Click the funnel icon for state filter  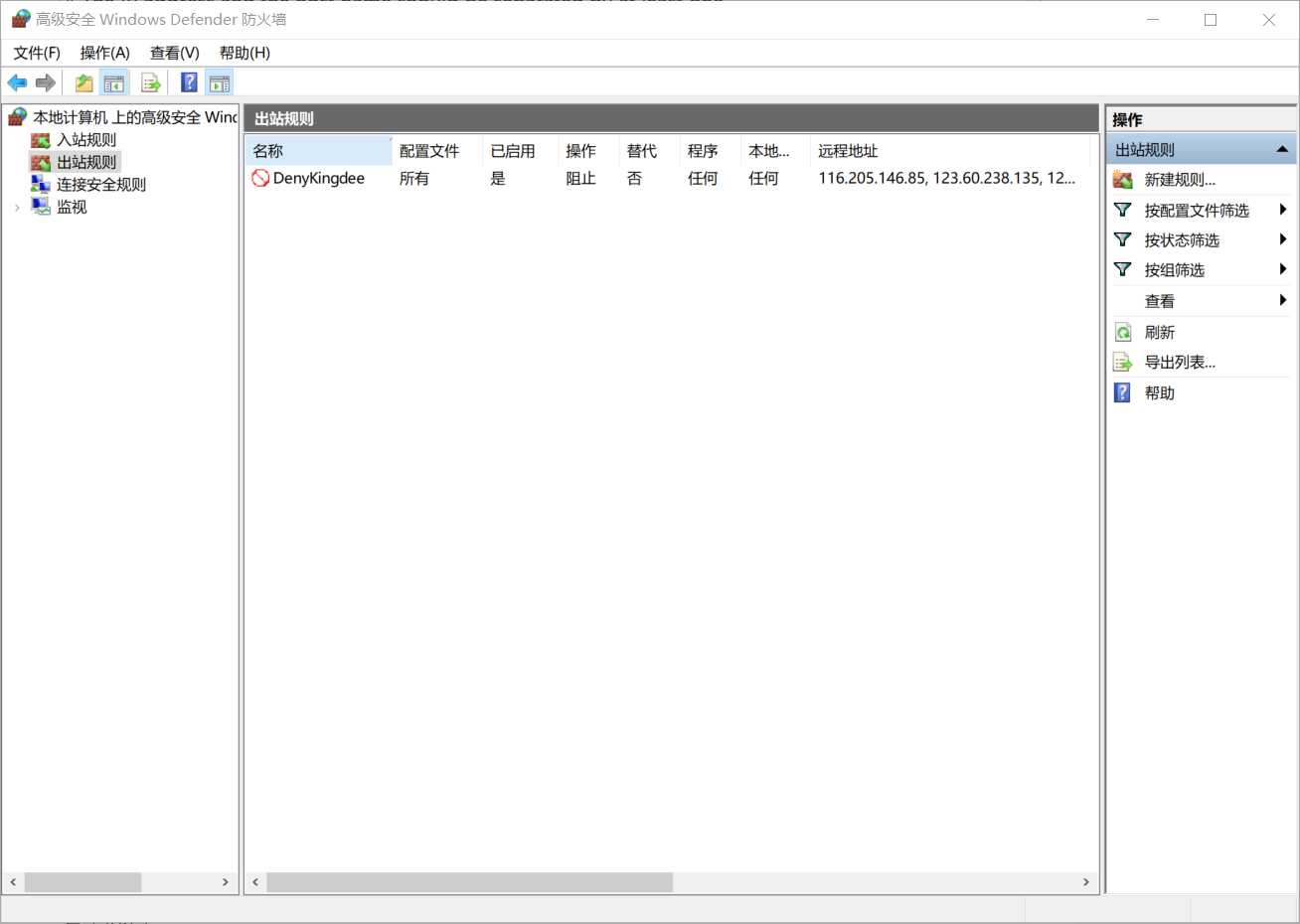point(1122,239)
